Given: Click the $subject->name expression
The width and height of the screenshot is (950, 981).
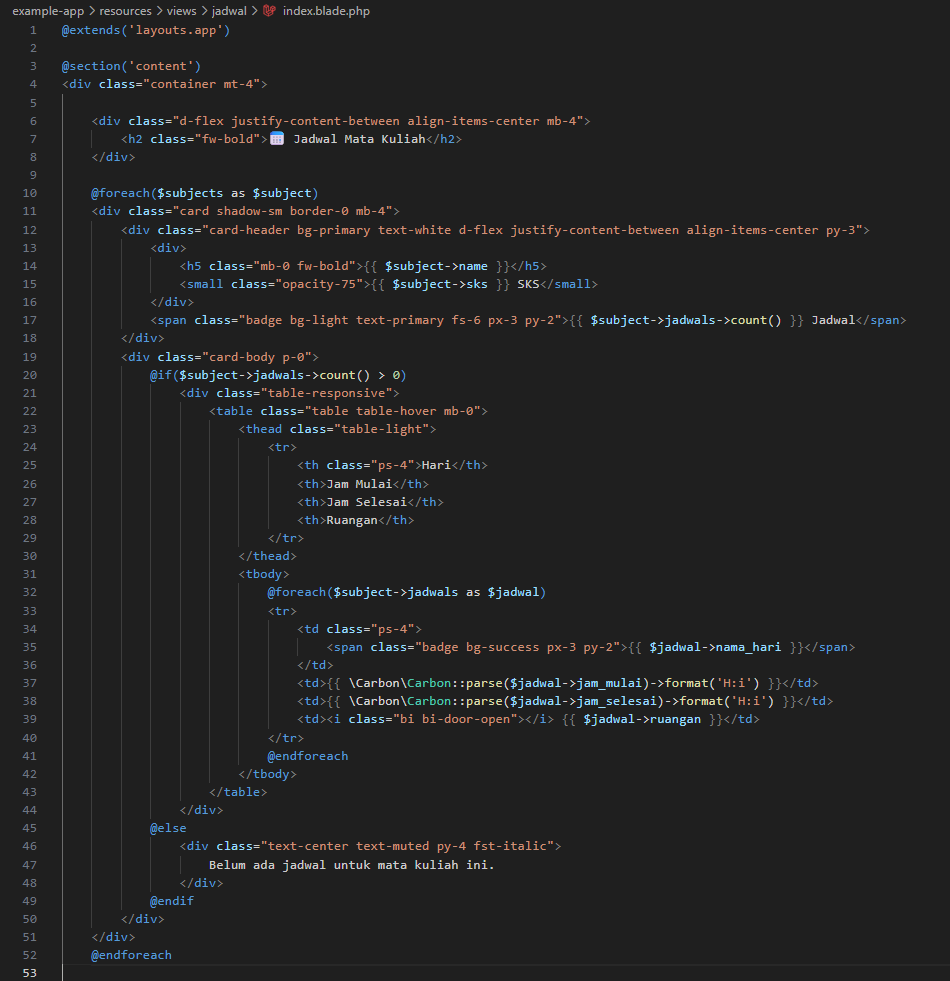Looking at the screenshot, I should pos(436,266).
